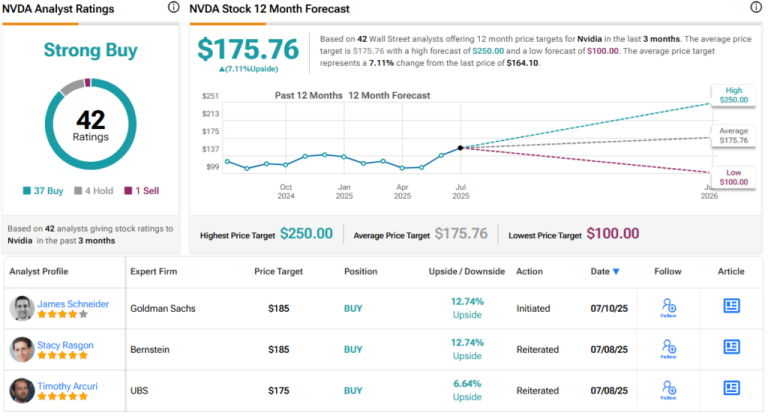Click the Average Price Target $175.76 value
Viewport: 768px width, 416px height.
click(x=461, y=234)
